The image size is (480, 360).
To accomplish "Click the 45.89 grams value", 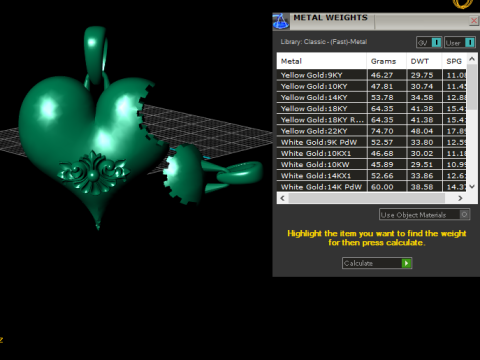I will pyautogui.click(x=382, y=165).
